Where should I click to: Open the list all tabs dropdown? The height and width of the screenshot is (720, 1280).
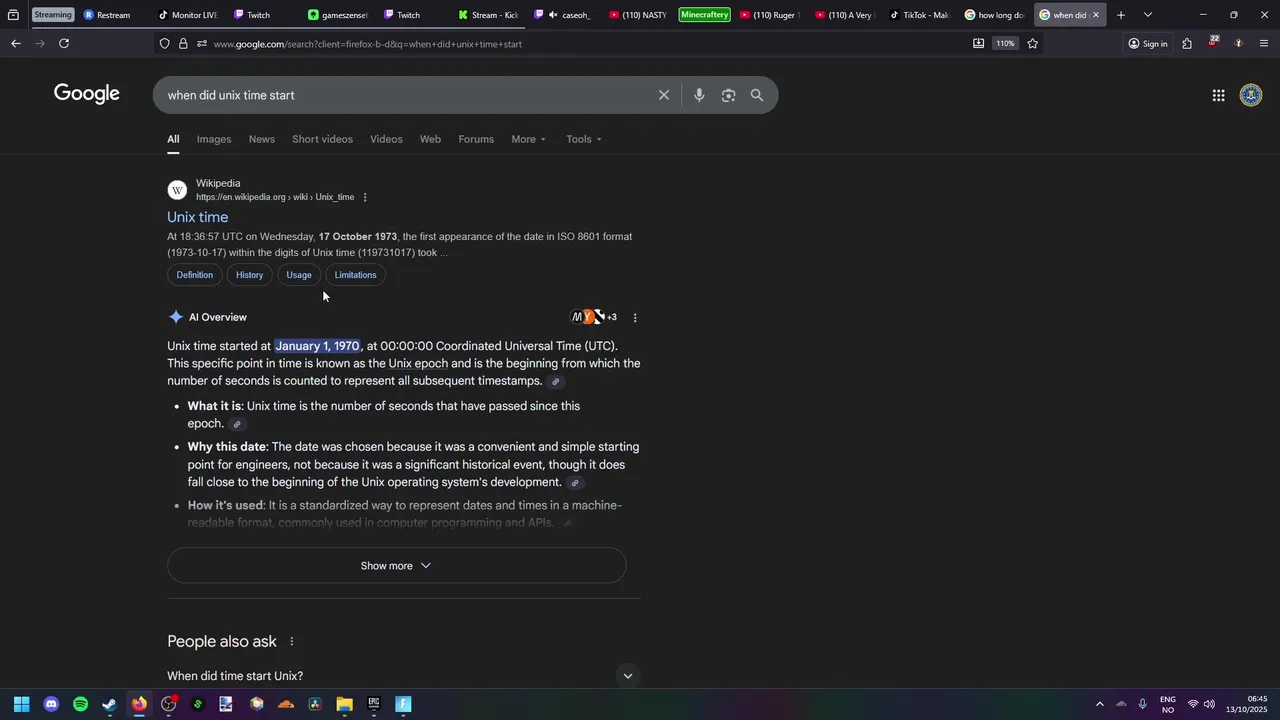tap(1148, 15)
